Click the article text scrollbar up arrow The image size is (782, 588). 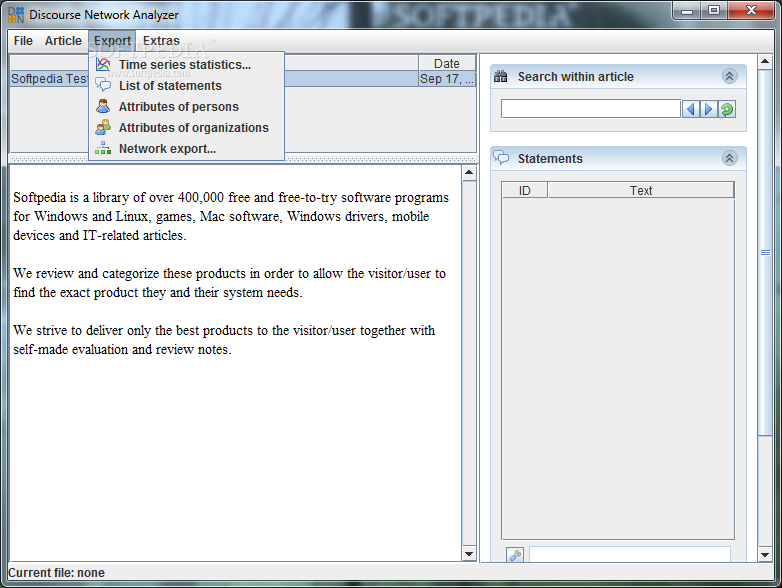(x=469, y=173)
